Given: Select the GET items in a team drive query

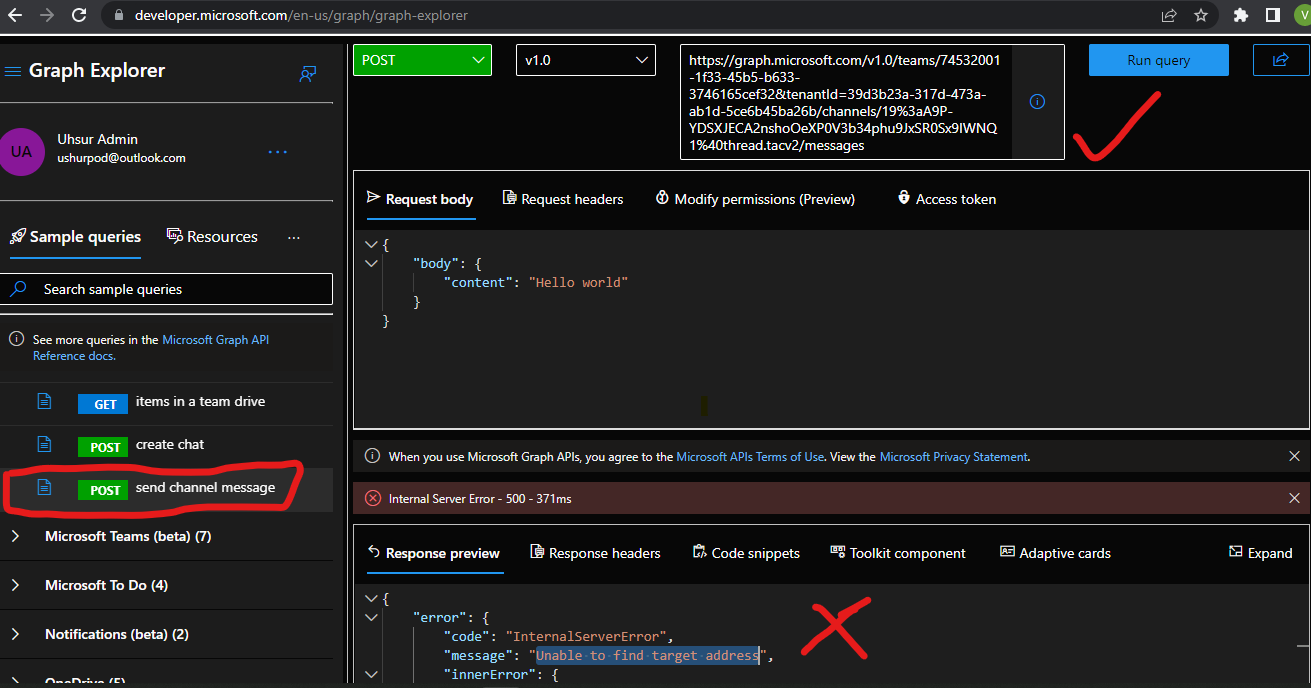Looking at the screenshot, I should tap(166, 402).
